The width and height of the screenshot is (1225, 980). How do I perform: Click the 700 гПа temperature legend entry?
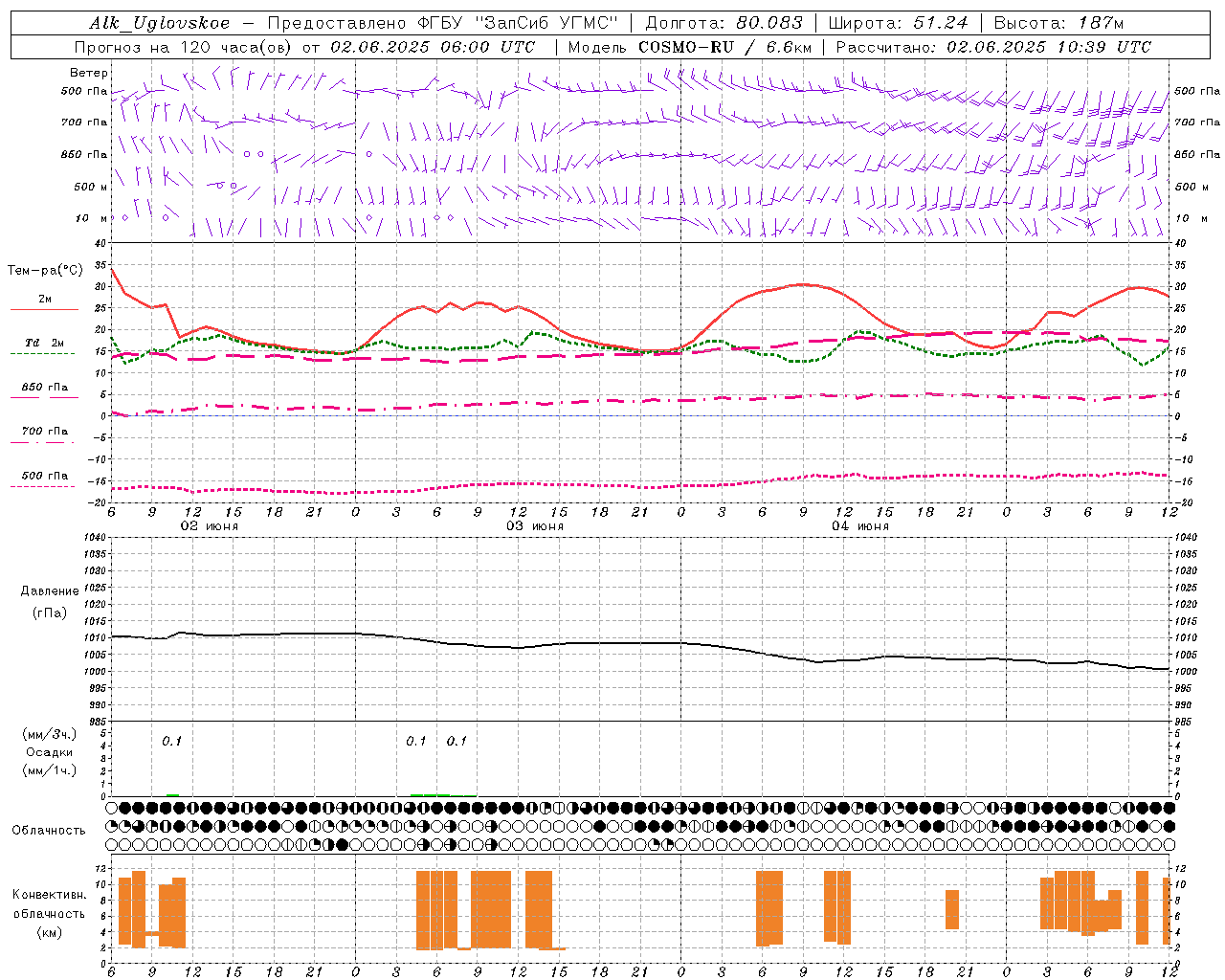point(45,432)
